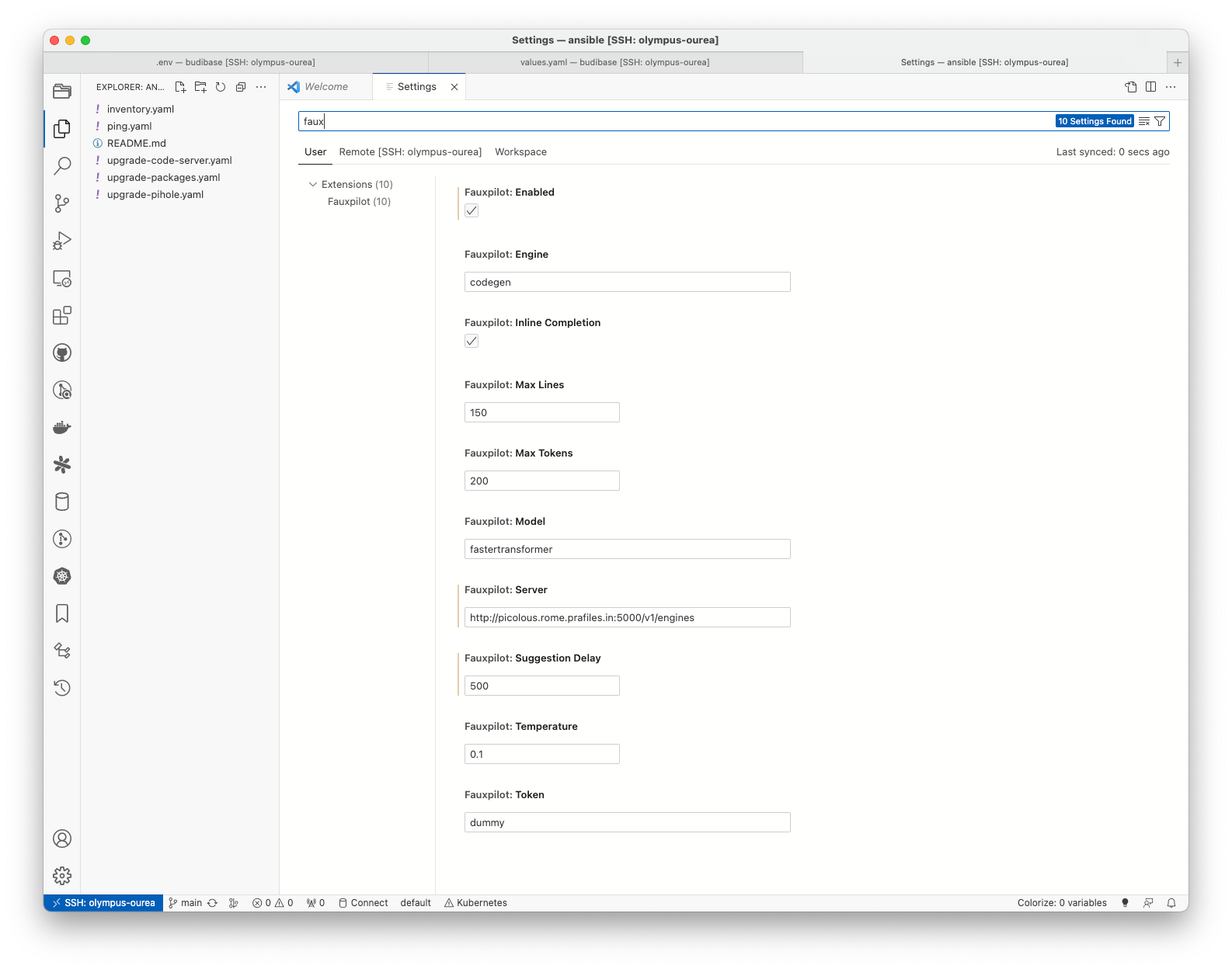This screenshot has width=1232, height=969.
Task: Click Connect in the status bar
Action: tap(363, 903)
